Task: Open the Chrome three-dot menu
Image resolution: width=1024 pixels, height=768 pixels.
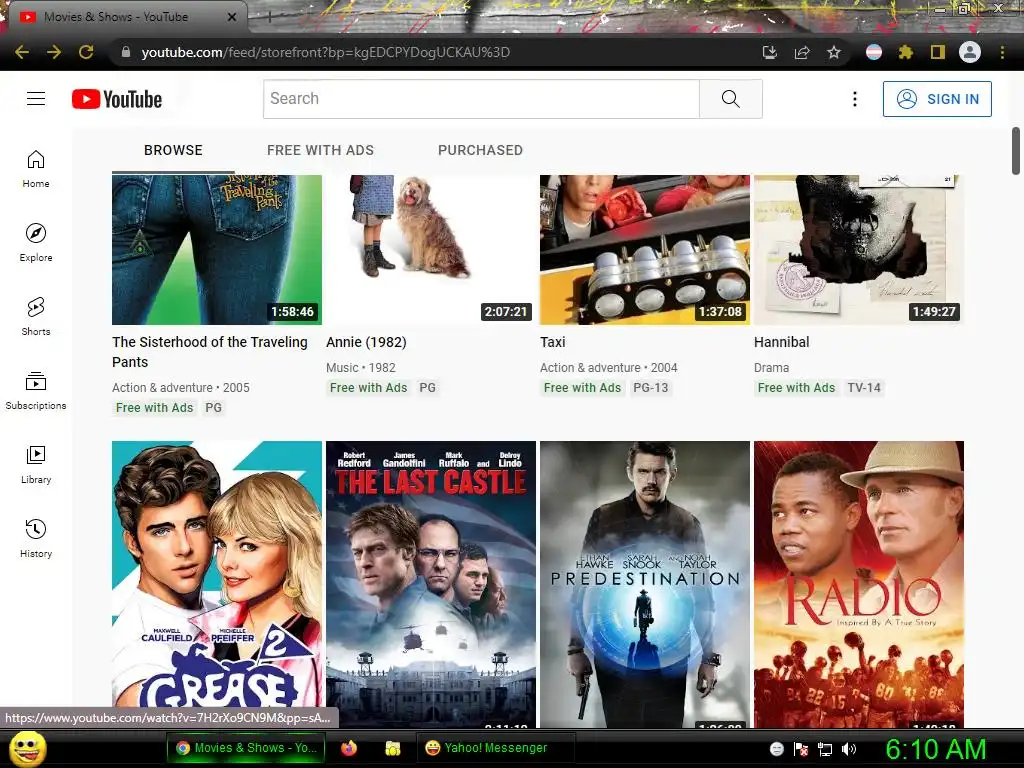Action: [x=1002, y=52]
